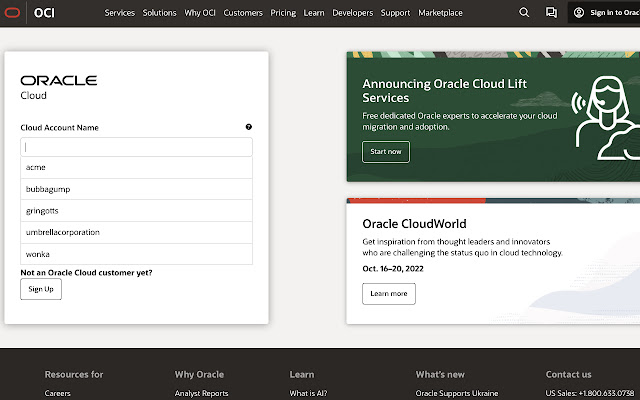Screen dimensions: 640x400
Task: Open the Marketplace menu
Action: pos(440,13)
